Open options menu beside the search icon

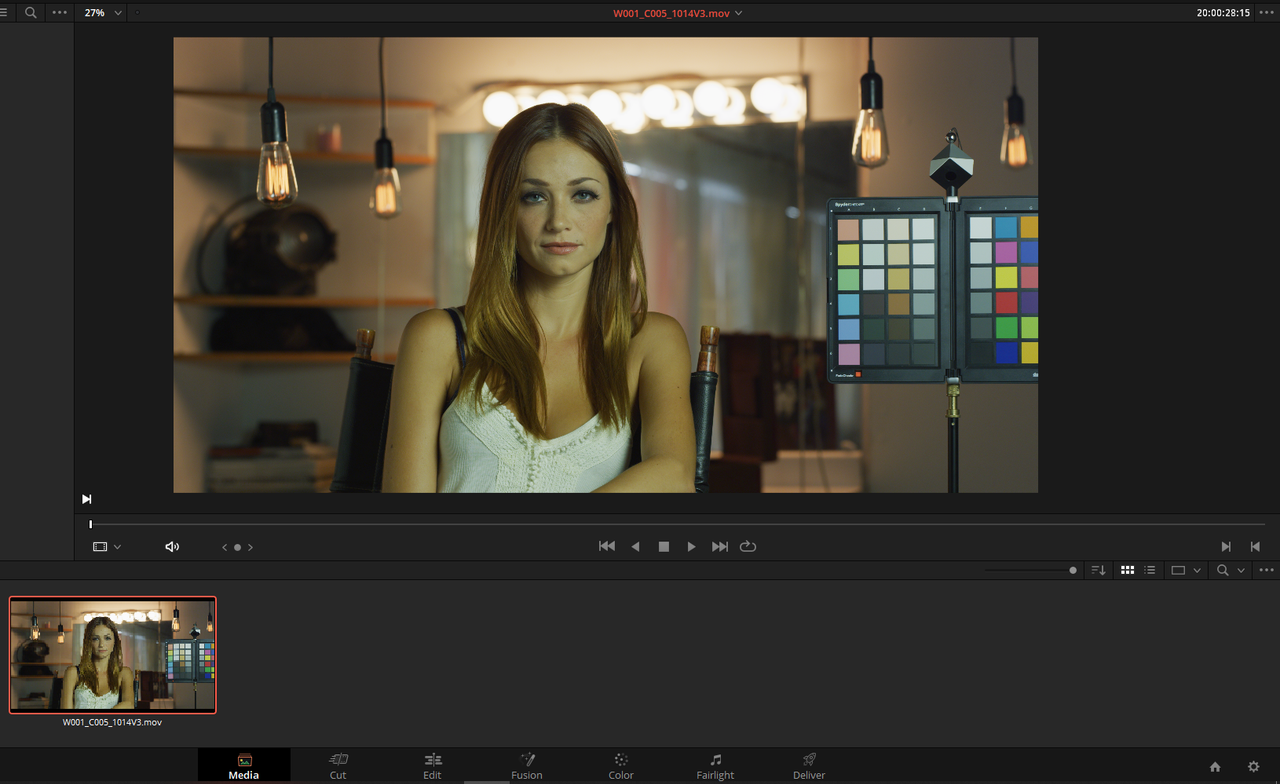pyautogui.click(x=60, y=13)
